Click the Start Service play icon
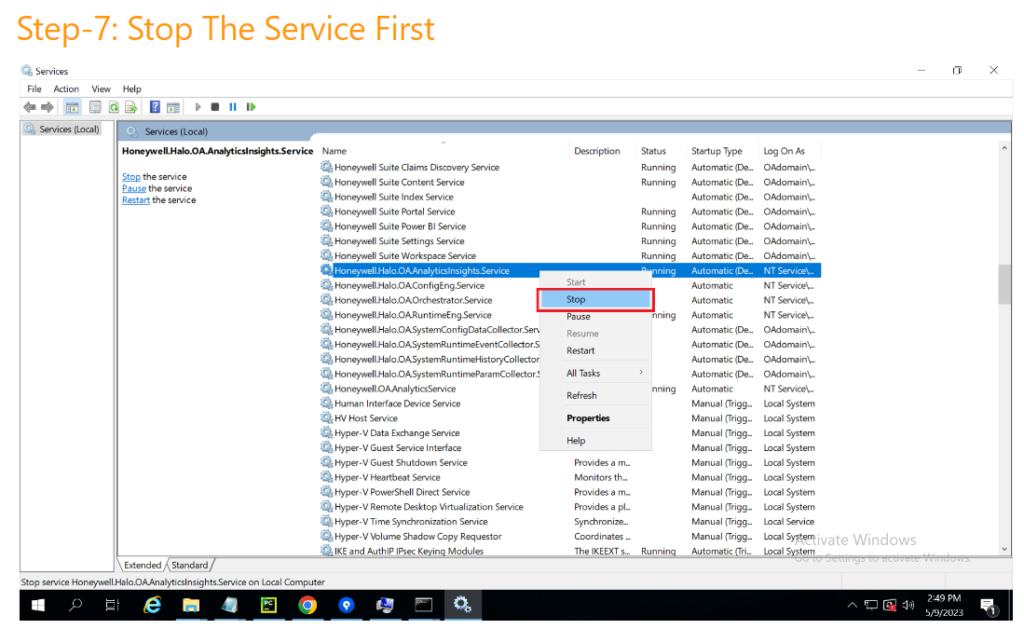The image size is (1024, 629). pos(198,107)
